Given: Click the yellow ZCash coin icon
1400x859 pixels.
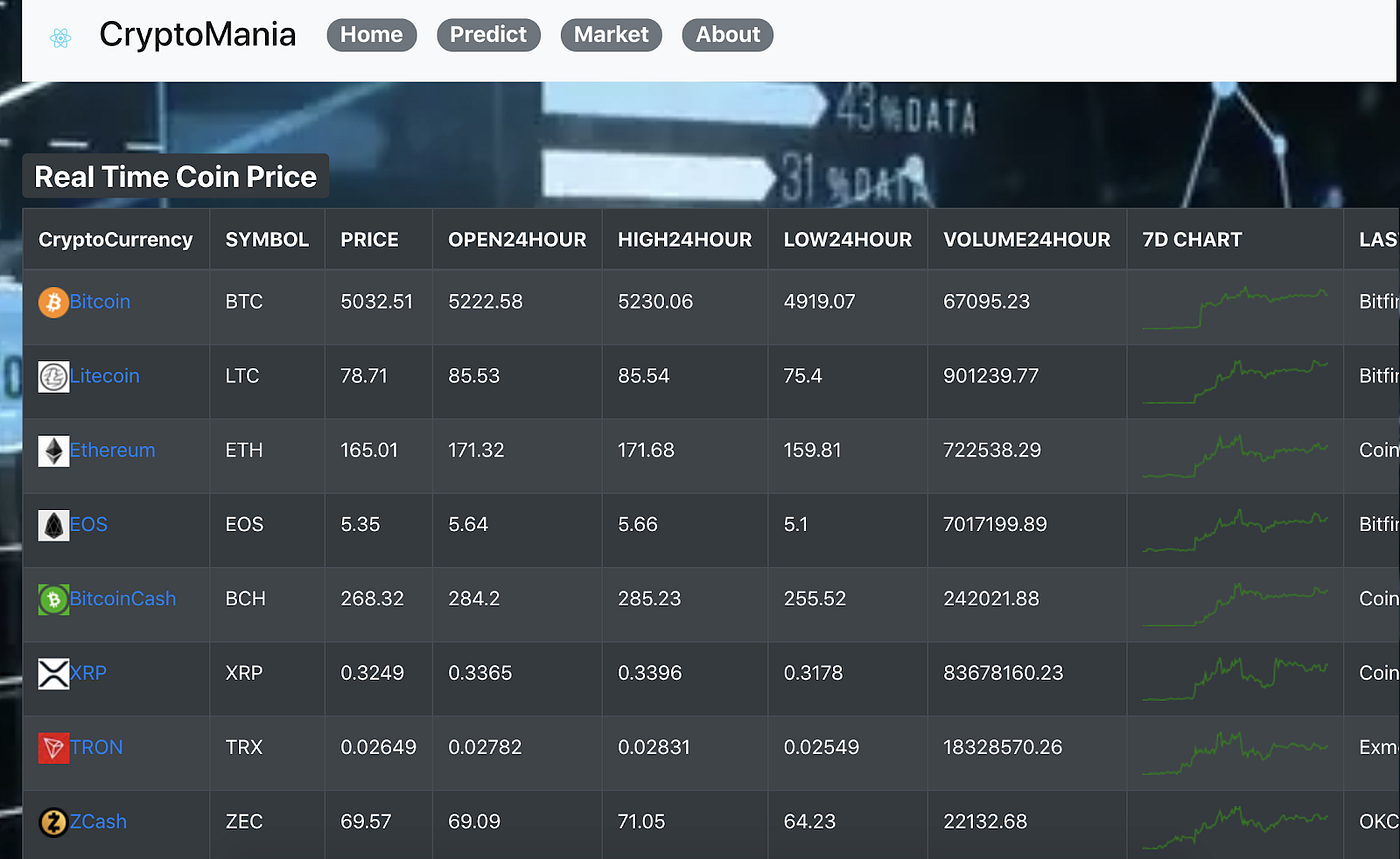Looking at the screenshot, I should pyautogui.click(x=52, y=821).
